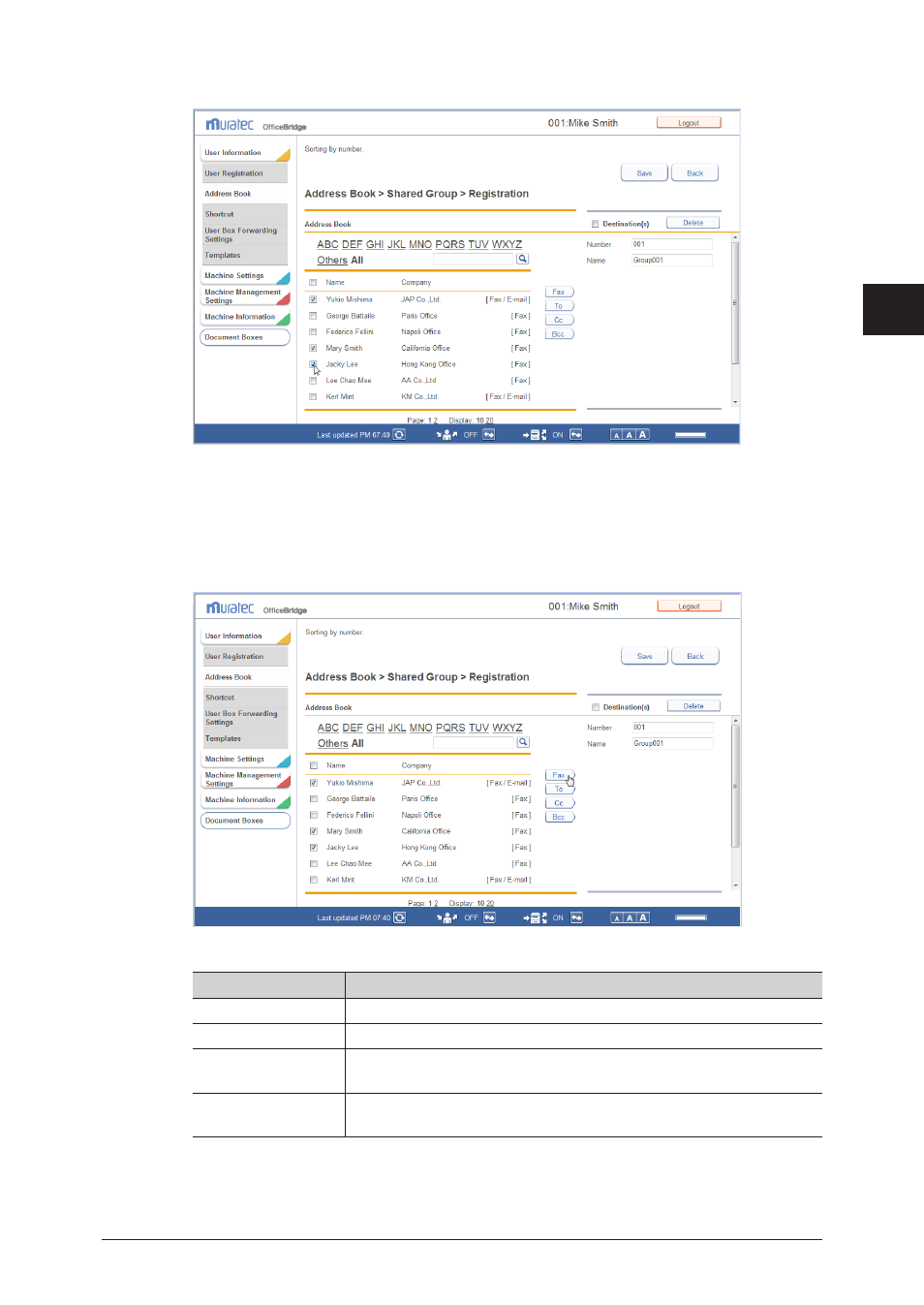Tick George Battaile's checkbox in the first screenshot
The image size is (924, 1305).
(x=313, y=316)
